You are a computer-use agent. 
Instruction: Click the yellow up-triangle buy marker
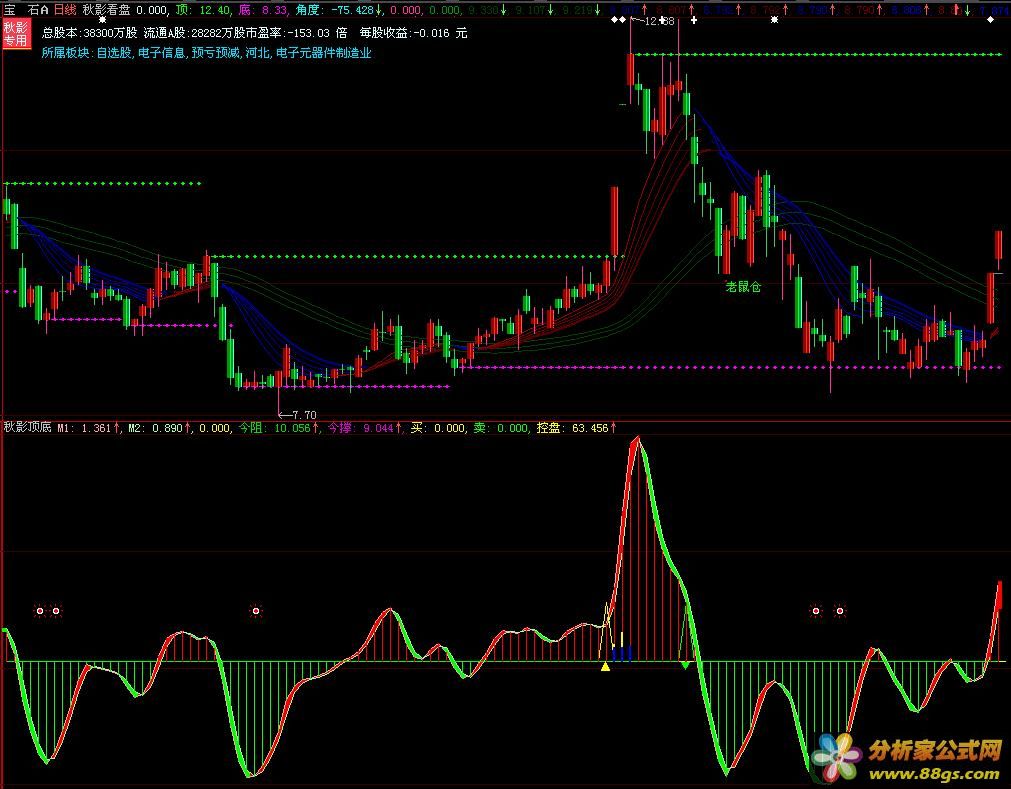coord(605,667)
